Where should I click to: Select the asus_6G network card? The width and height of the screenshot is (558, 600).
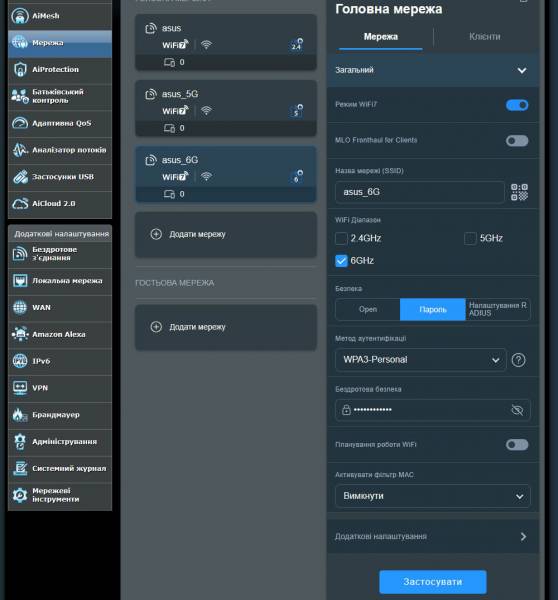point(226,174)
